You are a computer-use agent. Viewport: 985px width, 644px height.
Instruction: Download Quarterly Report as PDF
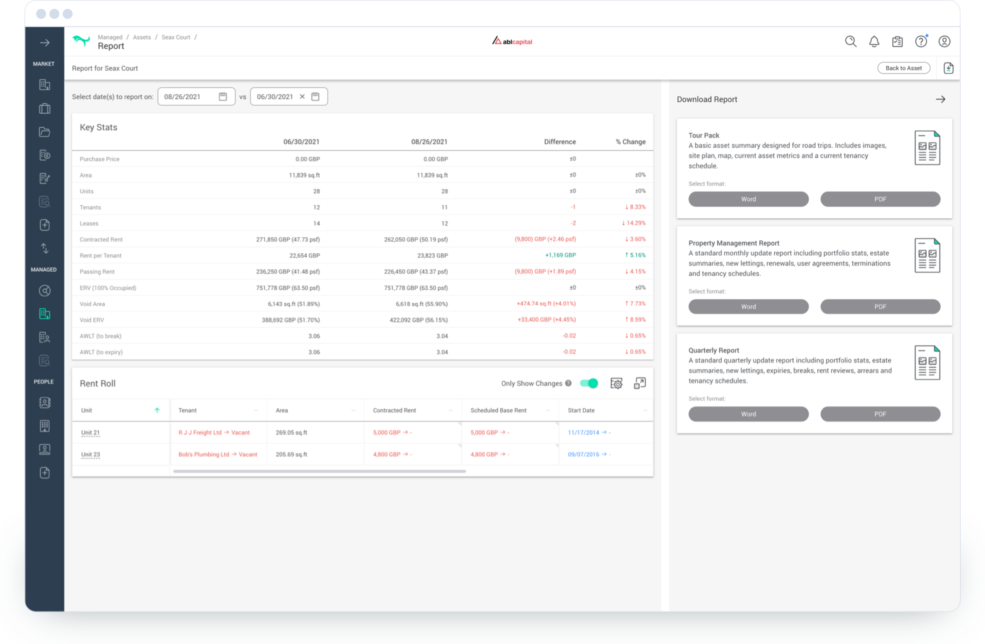pyautogui.click(x=880, y=414)
